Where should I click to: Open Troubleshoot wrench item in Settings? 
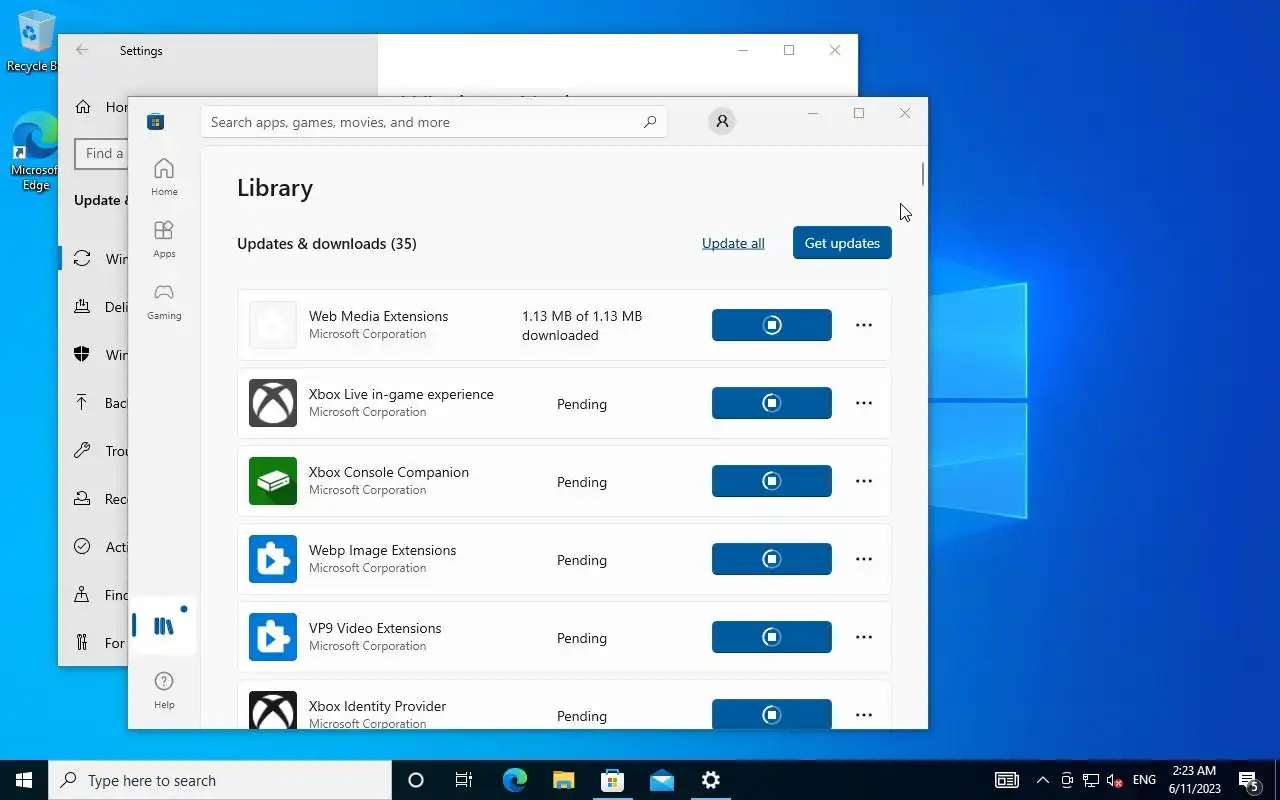(x=94, y=451)
